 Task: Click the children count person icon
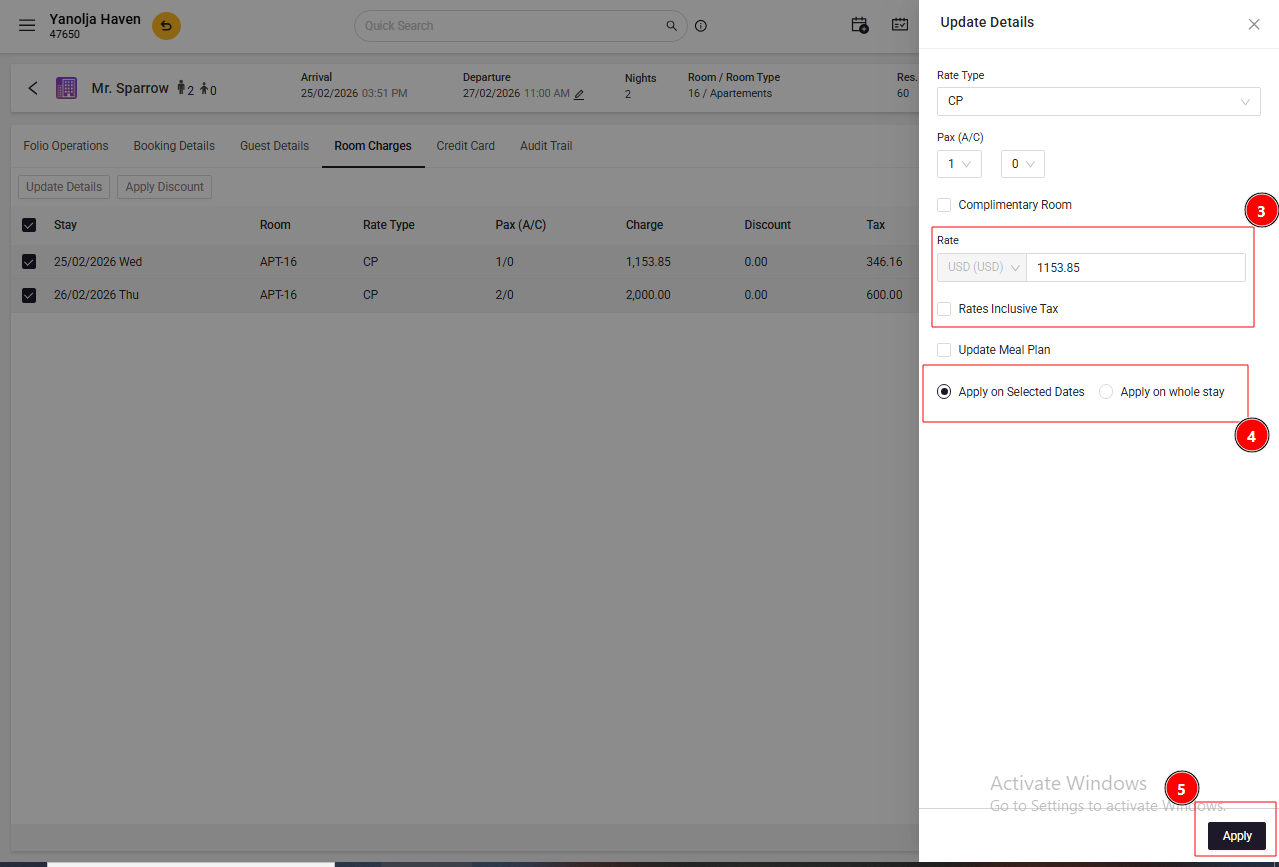coord(205,89)
